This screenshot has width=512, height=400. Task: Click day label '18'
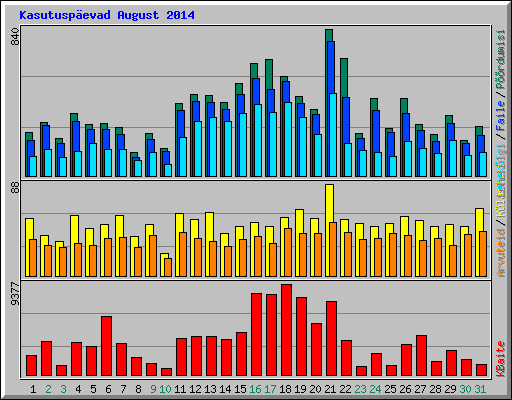285,389
